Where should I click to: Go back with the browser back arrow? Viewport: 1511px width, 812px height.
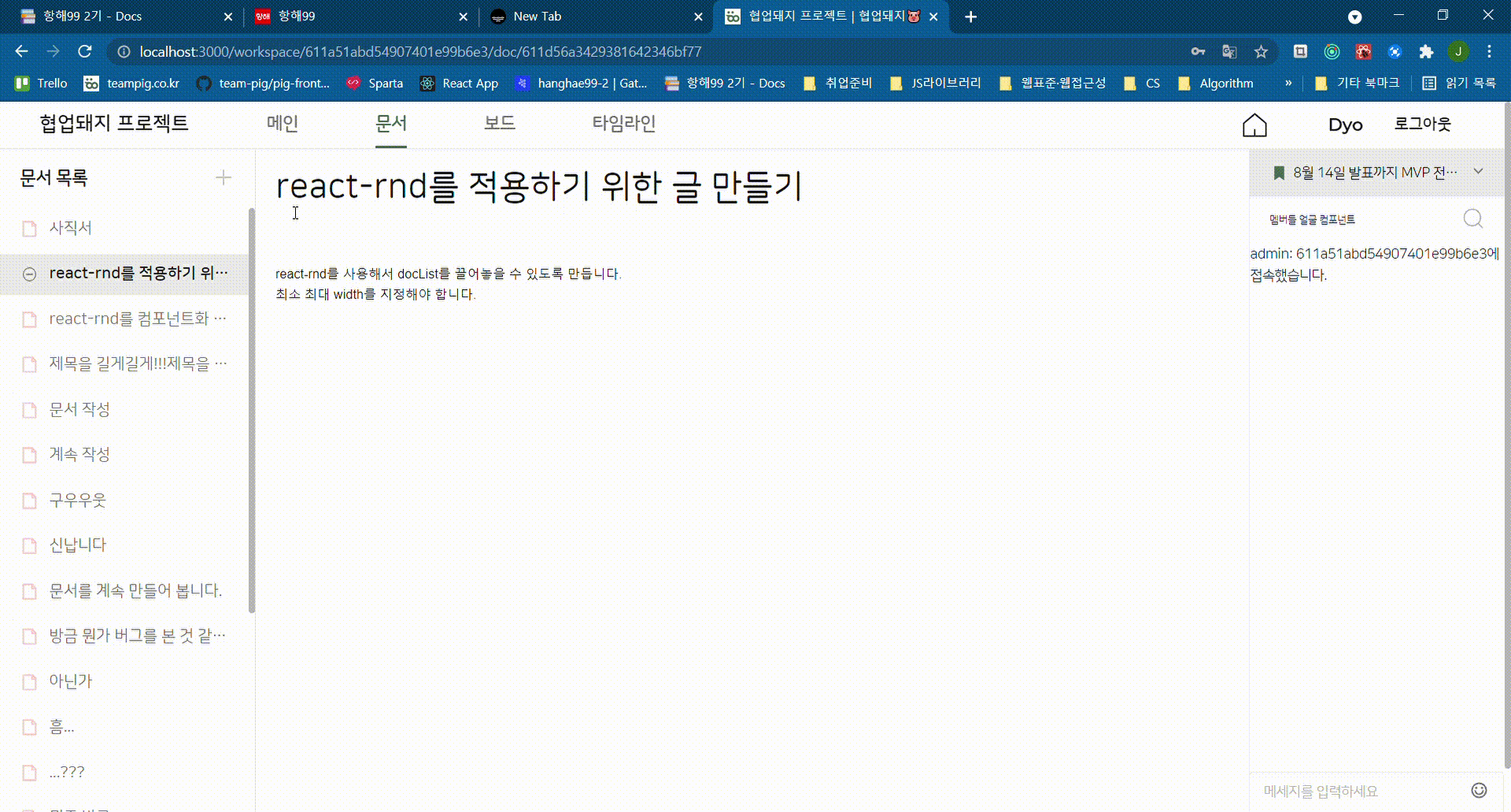tap(21, 52)
